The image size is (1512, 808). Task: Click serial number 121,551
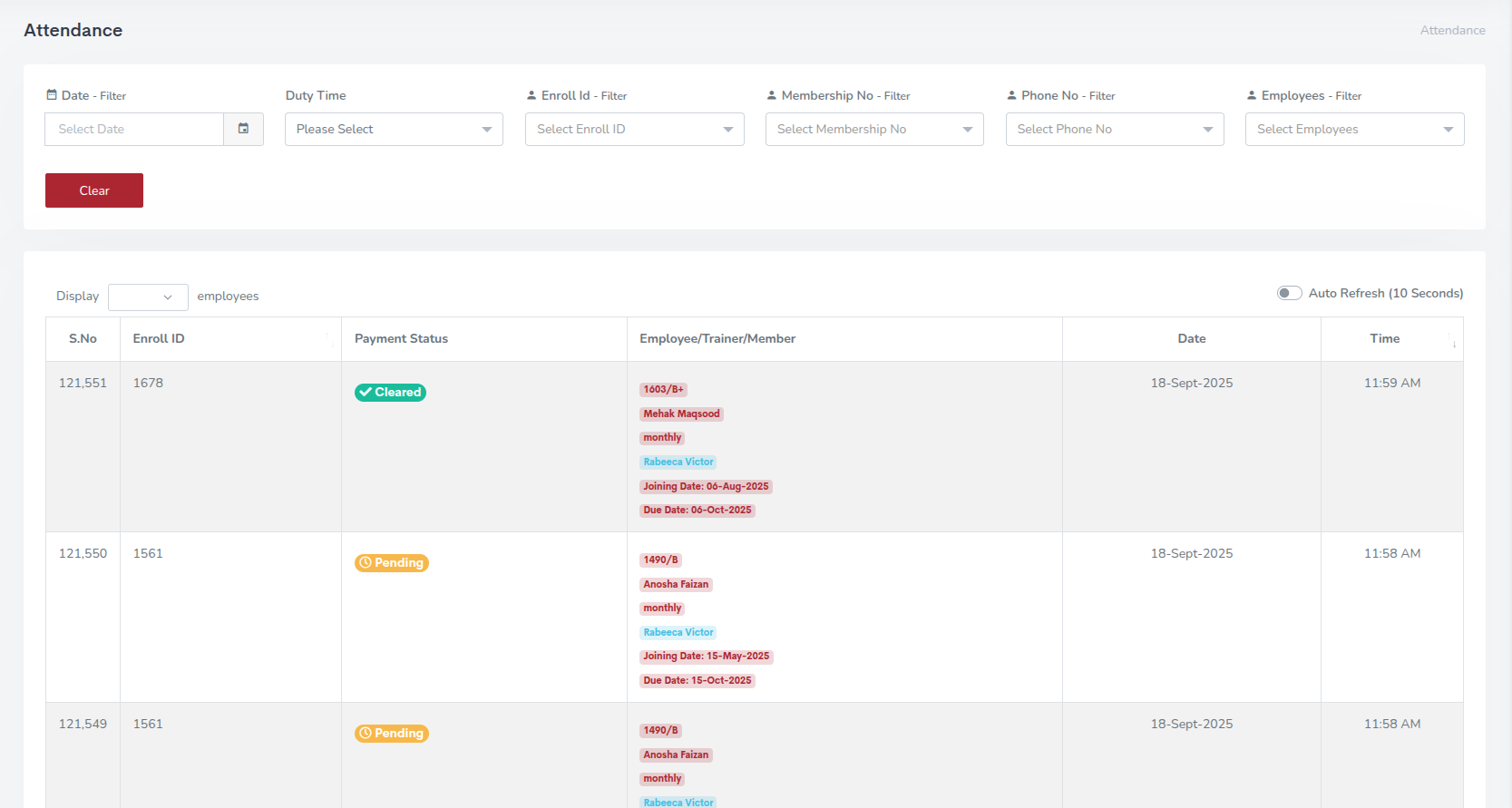83,383
